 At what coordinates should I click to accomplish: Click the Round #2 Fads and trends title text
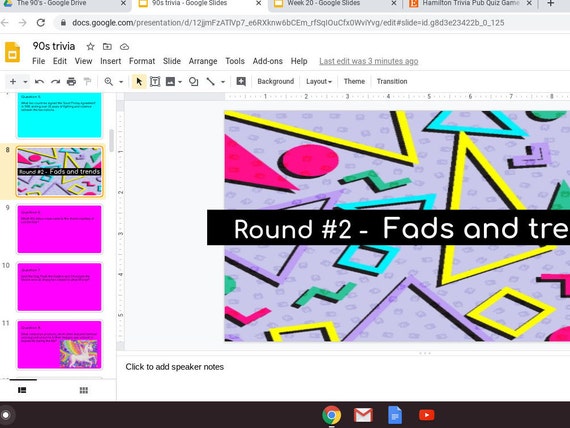tap(402, 229)
